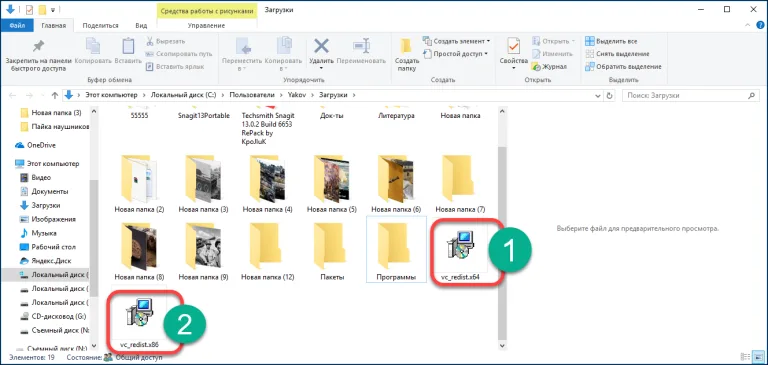The height and width of the screenshot is (365, 768).
Task: Click Локальный диск (C:) breadcrumb
Action: coord(183,96)
